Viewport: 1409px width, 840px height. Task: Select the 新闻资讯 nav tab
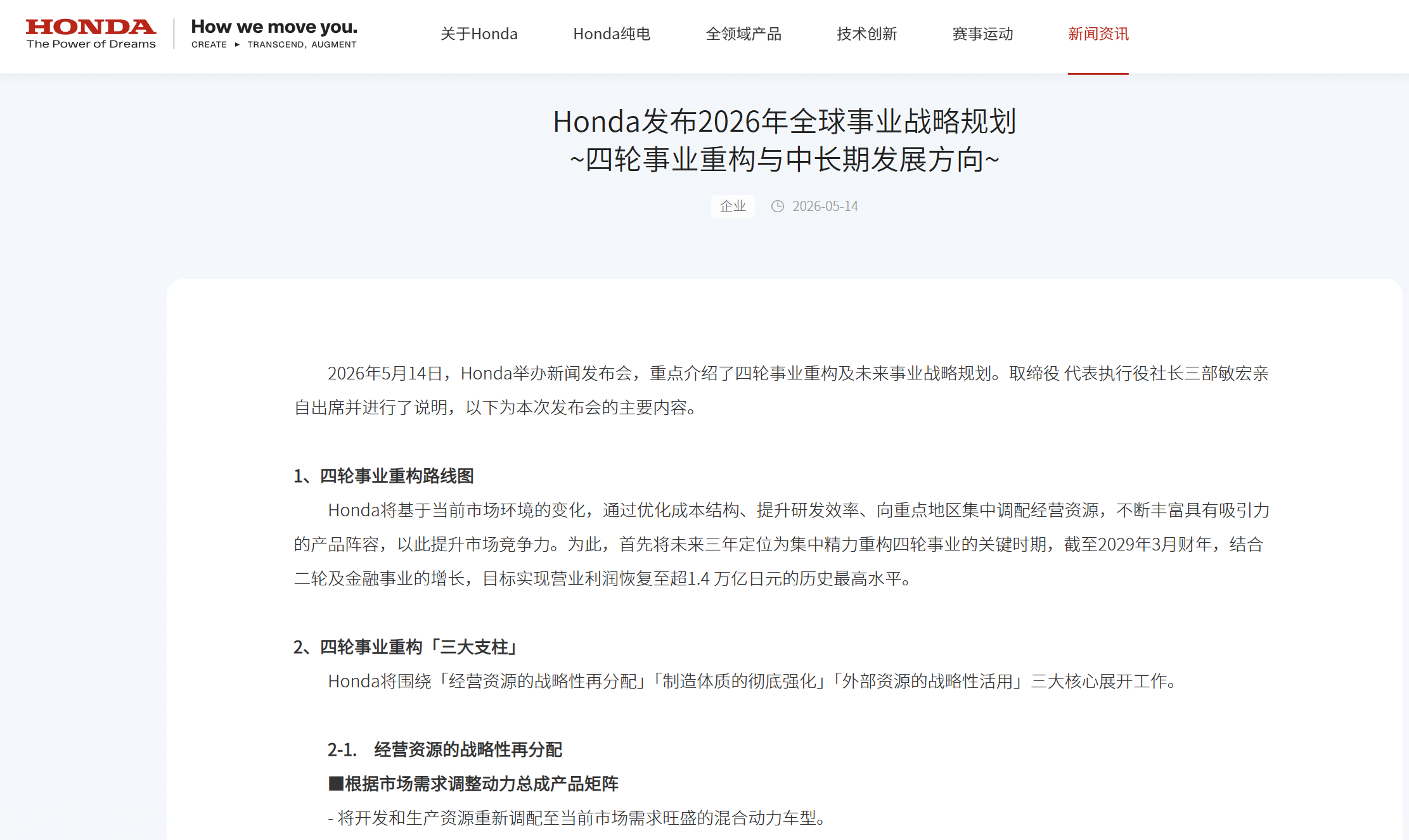pos(1098,34)
